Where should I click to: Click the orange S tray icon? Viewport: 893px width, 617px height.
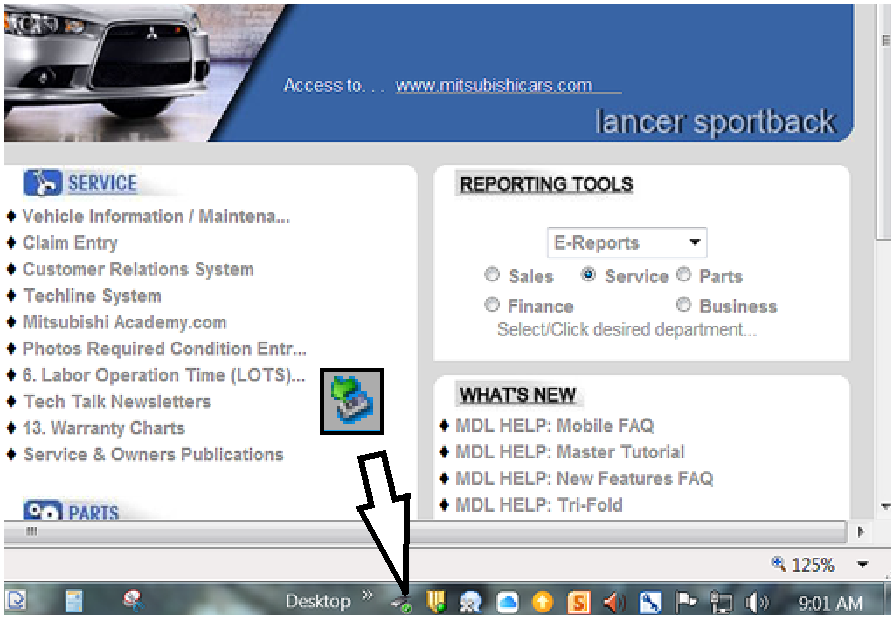point(578,601)
